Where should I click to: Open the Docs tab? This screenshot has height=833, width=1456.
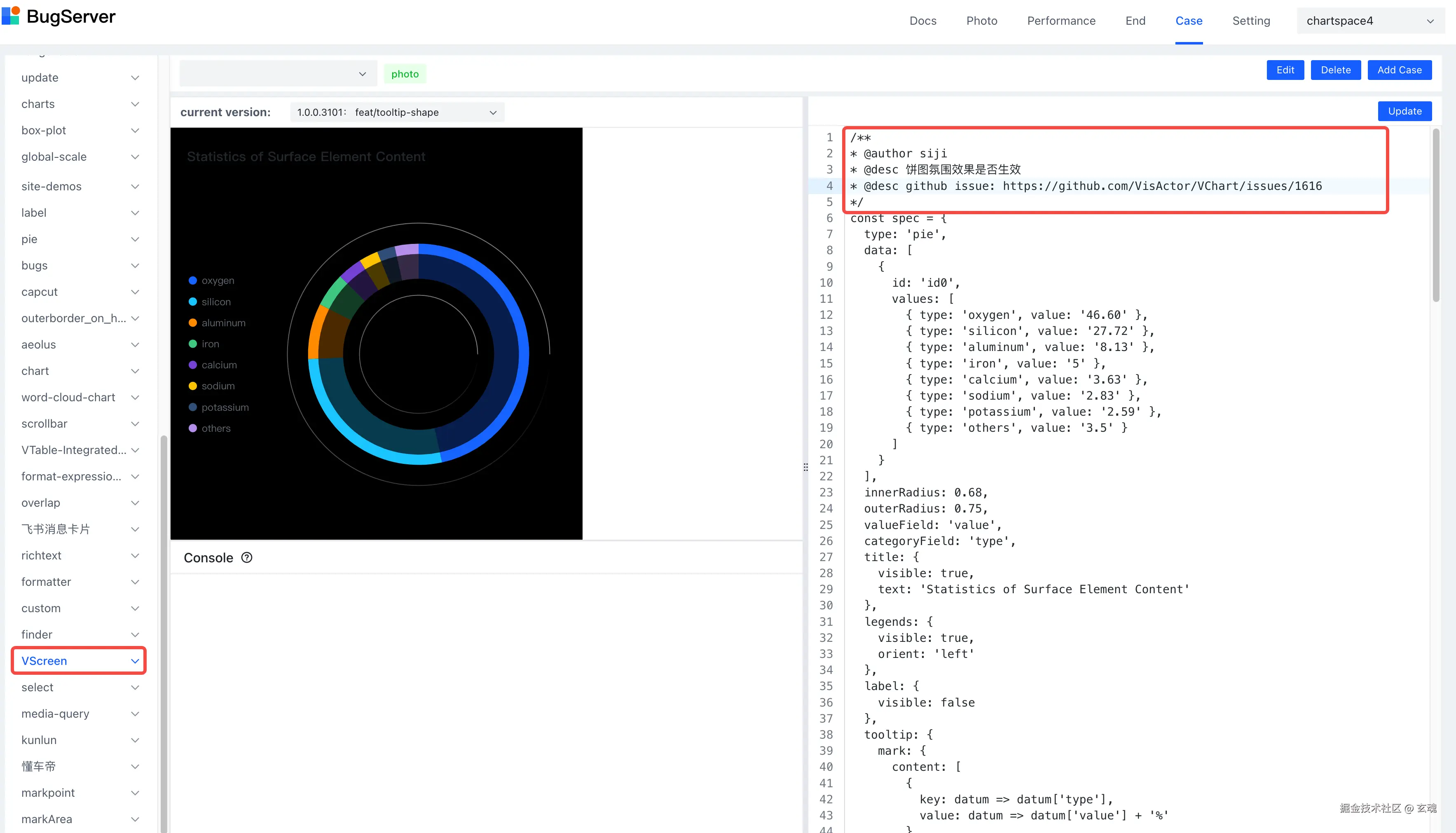click(x=923, y=21)
